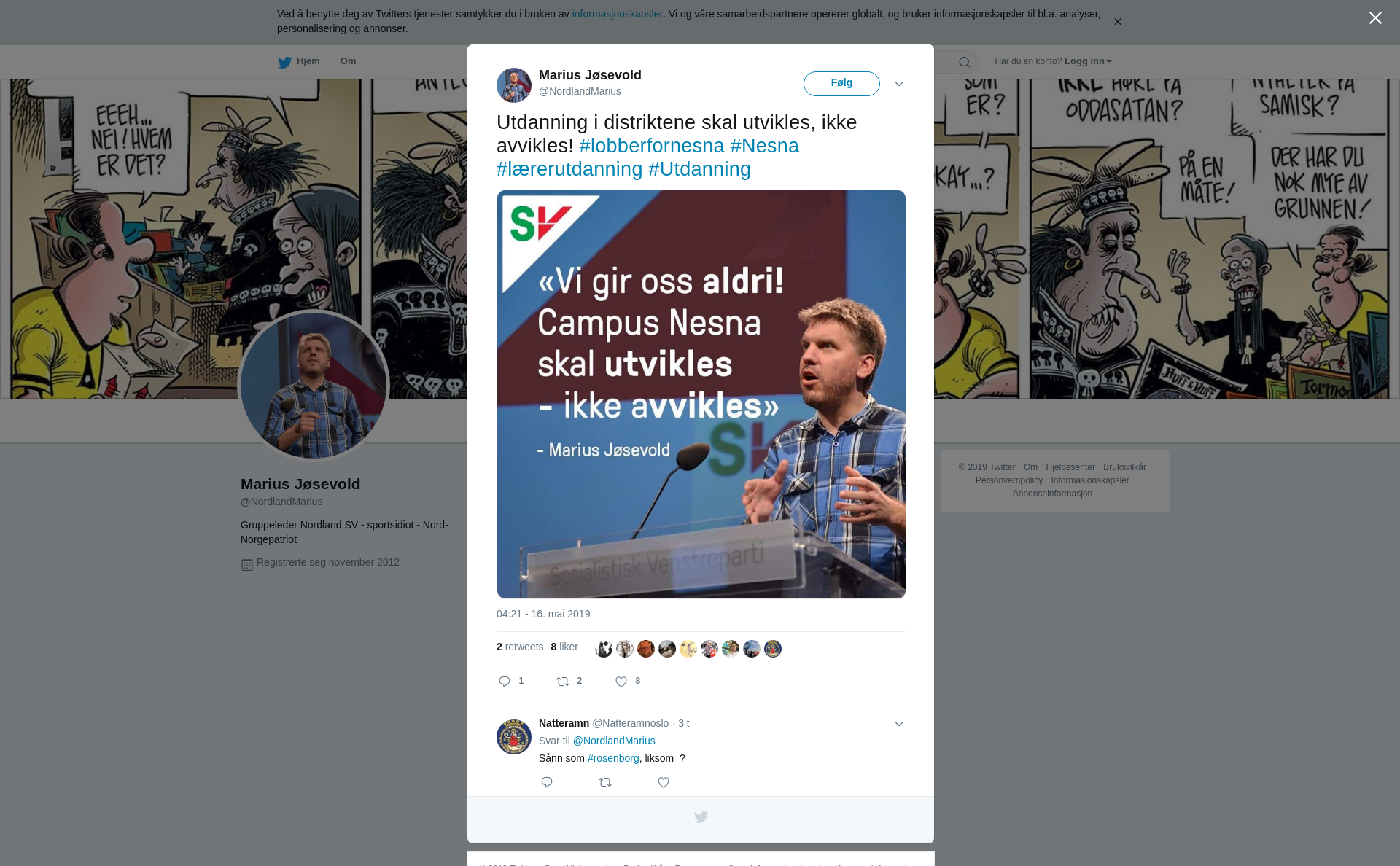The height and width of the screenshot is (866, 1400).
Task: Close the tweet overlay with the top-right X
Action: [1375, 18]
